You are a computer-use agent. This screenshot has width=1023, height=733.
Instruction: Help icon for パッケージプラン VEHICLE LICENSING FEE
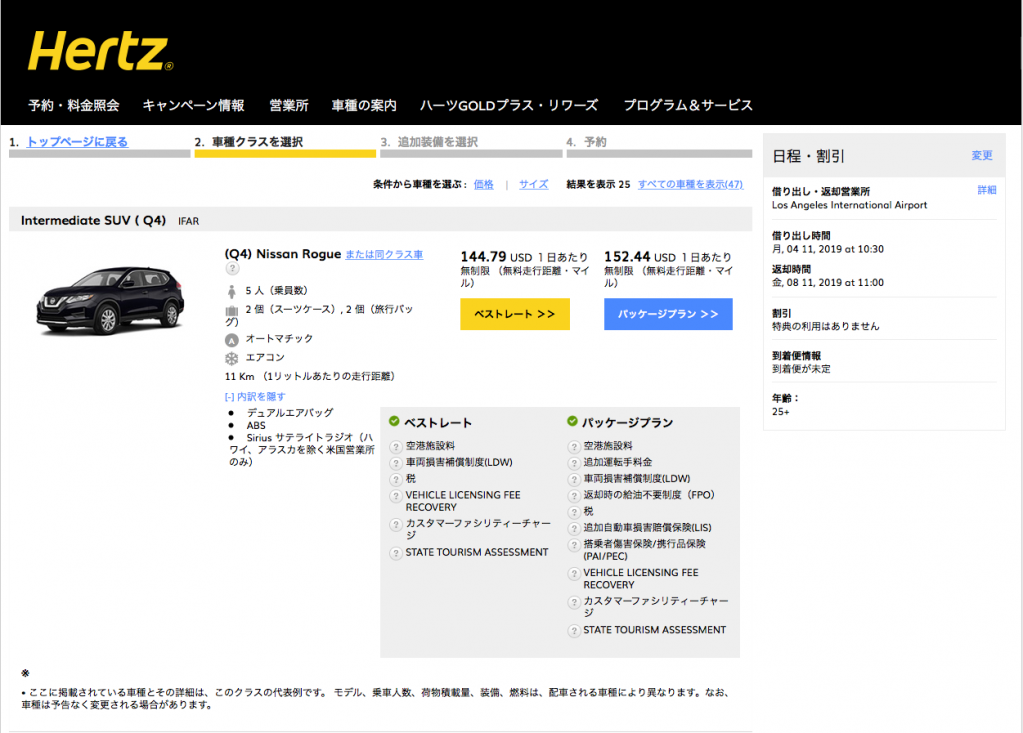click(573, 573)
